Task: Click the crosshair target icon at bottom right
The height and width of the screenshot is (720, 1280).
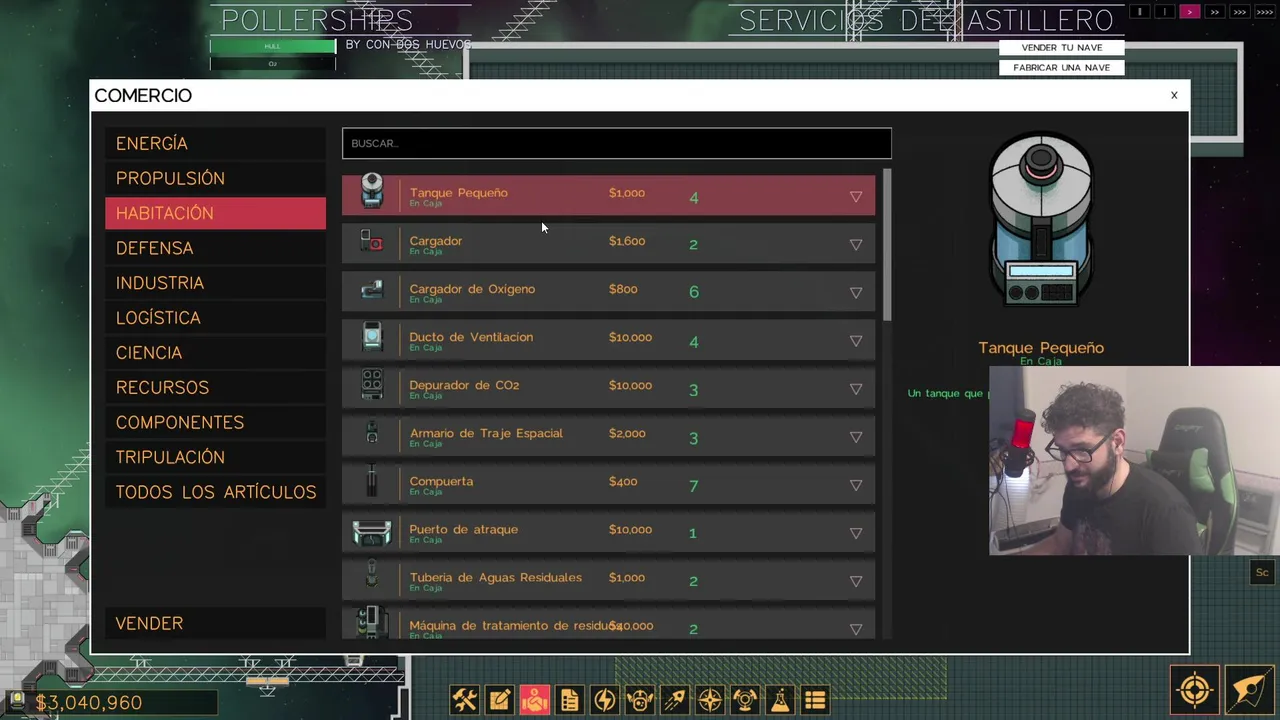Action: pos(1195,690)
